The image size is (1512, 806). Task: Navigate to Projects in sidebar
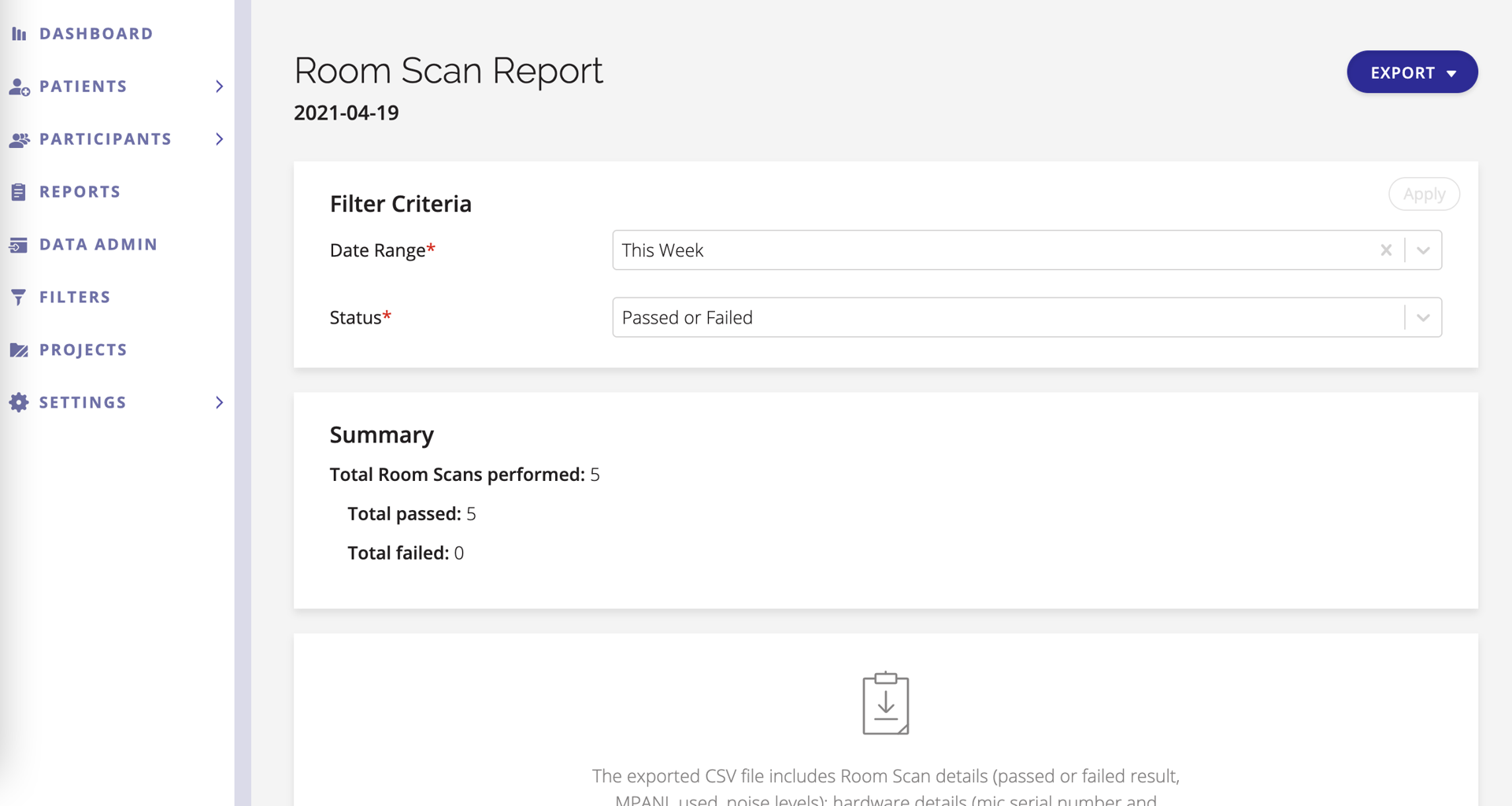(83, 350)
